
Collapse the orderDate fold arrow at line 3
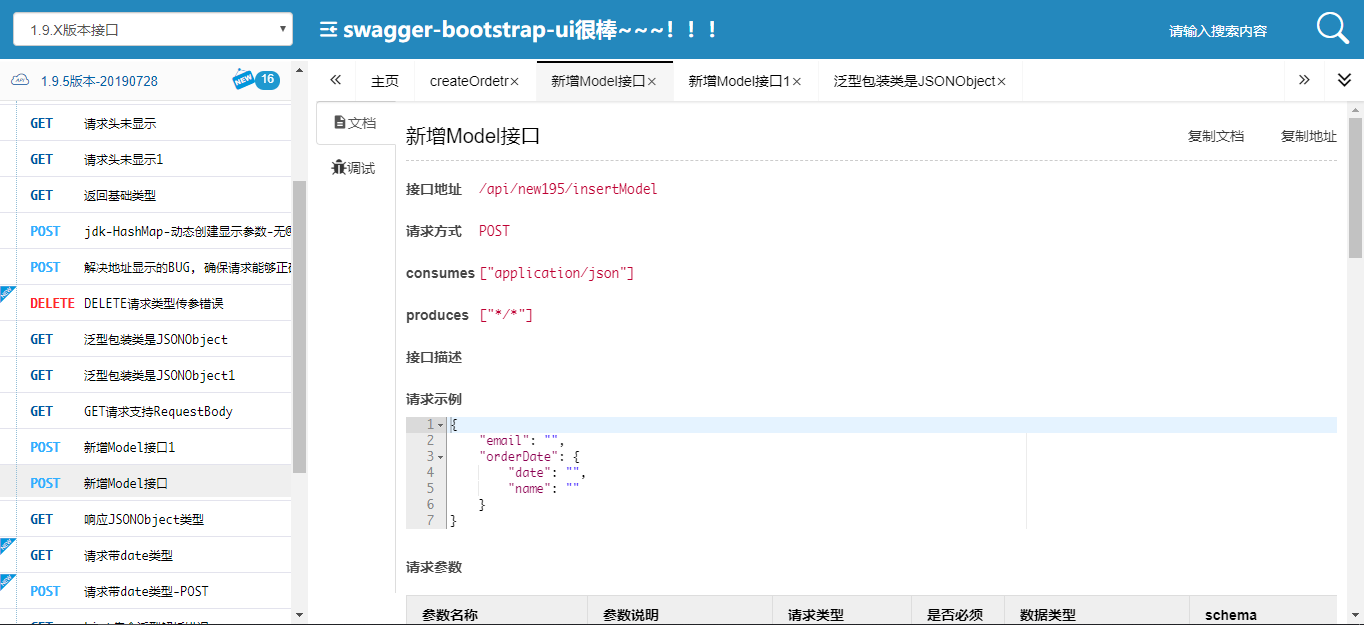pos(441,457)
